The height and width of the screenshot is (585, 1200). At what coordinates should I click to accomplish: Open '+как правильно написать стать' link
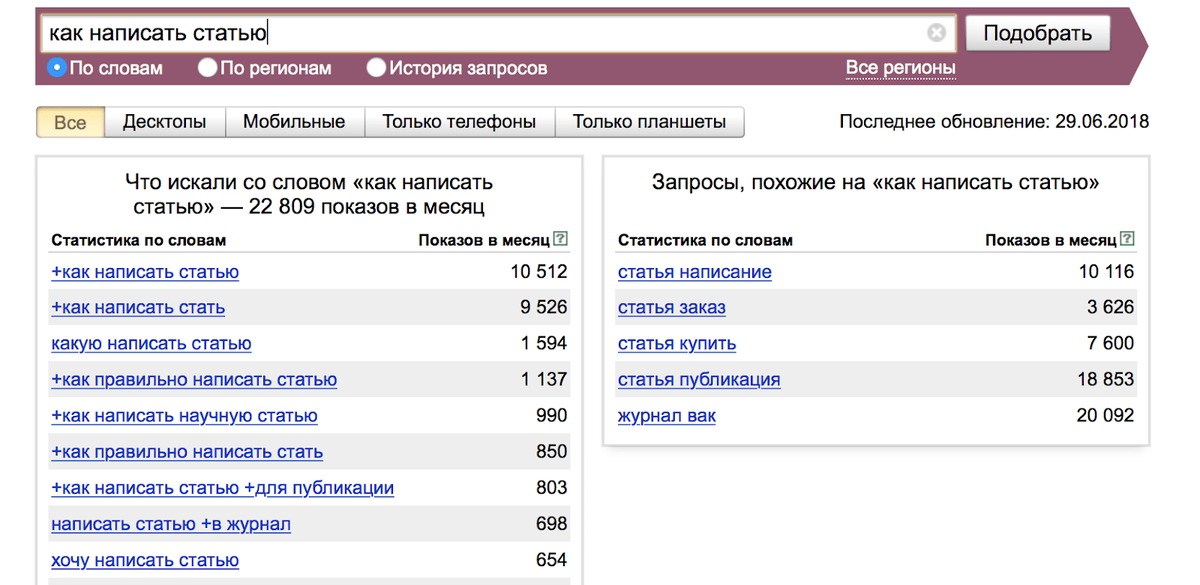pyautogui.click(x=187, y=452)
